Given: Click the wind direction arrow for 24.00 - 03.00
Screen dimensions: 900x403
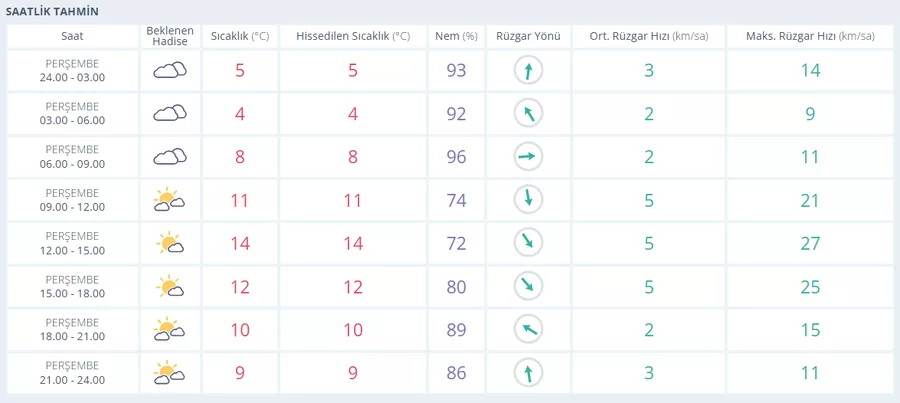Looking at the screenshot, I should 527,70.
